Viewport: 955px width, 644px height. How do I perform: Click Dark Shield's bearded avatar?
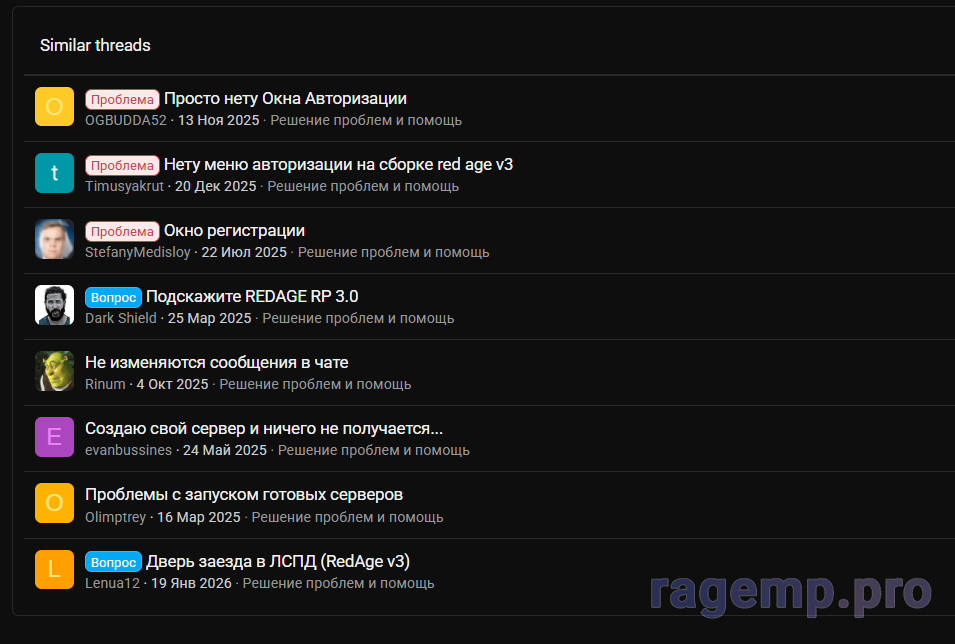point(54,305)
